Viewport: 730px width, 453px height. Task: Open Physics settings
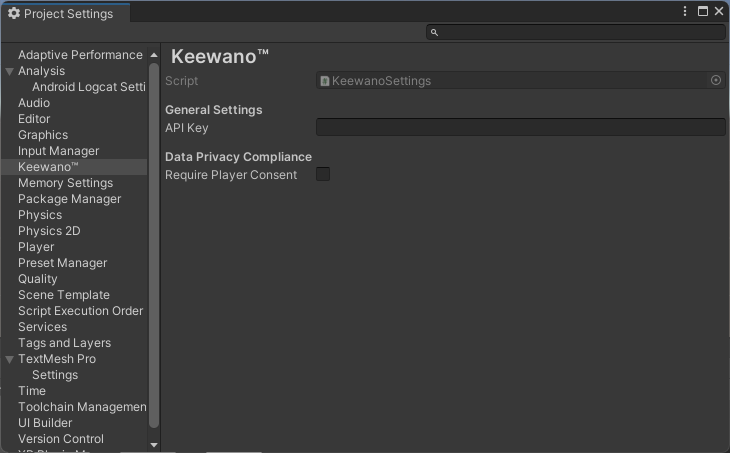(40, 215)
